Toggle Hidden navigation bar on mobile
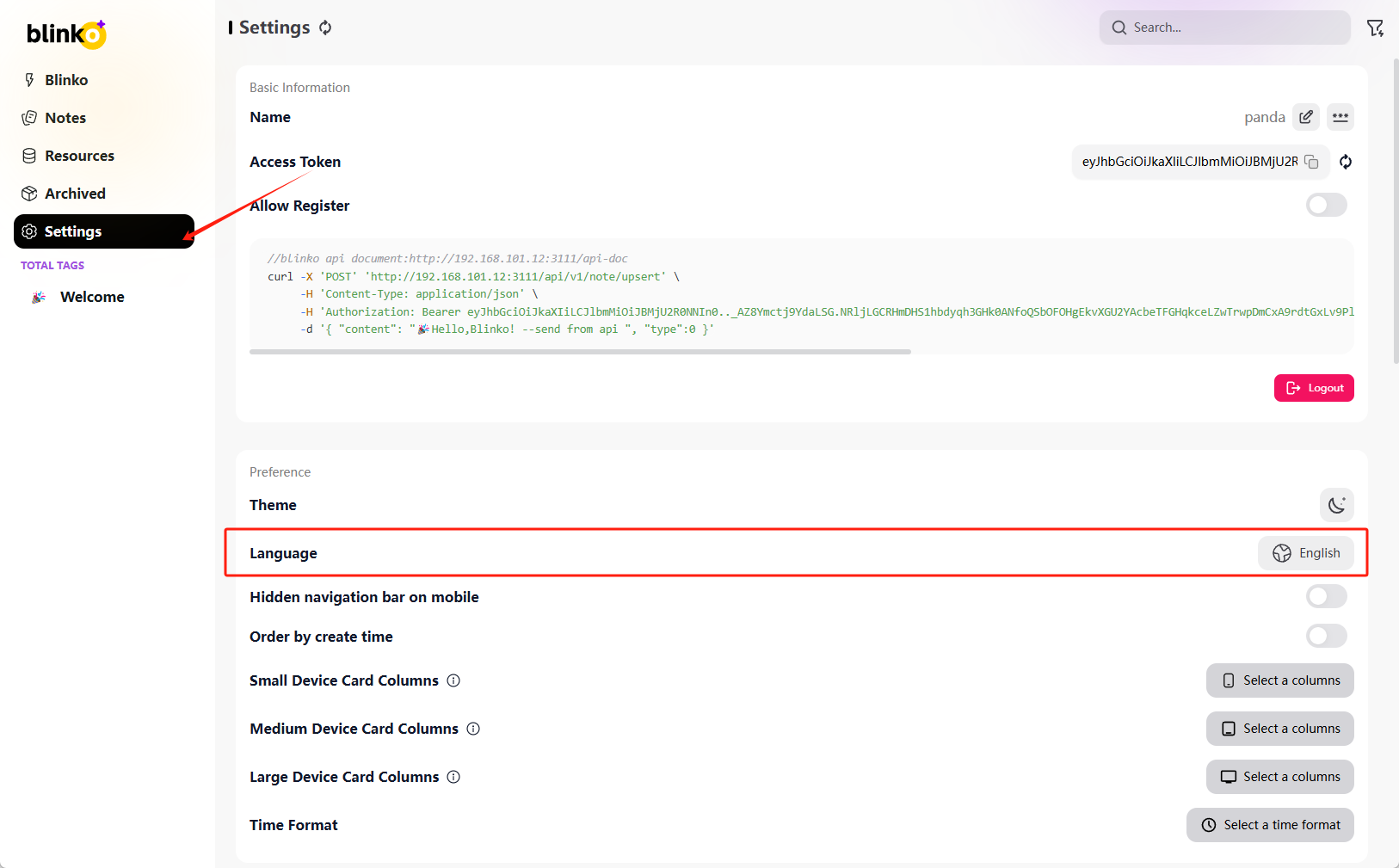Viewport: 1399px width, 868px height. [1326, 596]
